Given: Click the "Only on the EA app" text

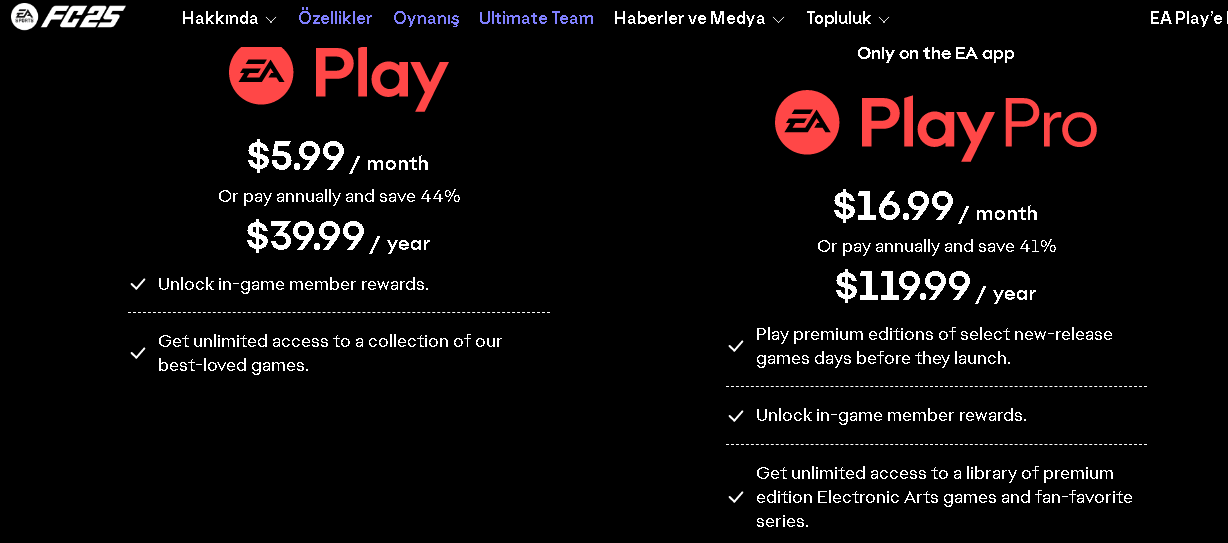Looking at the screenshot, I should pyautogui.click(x=935, y=54).
